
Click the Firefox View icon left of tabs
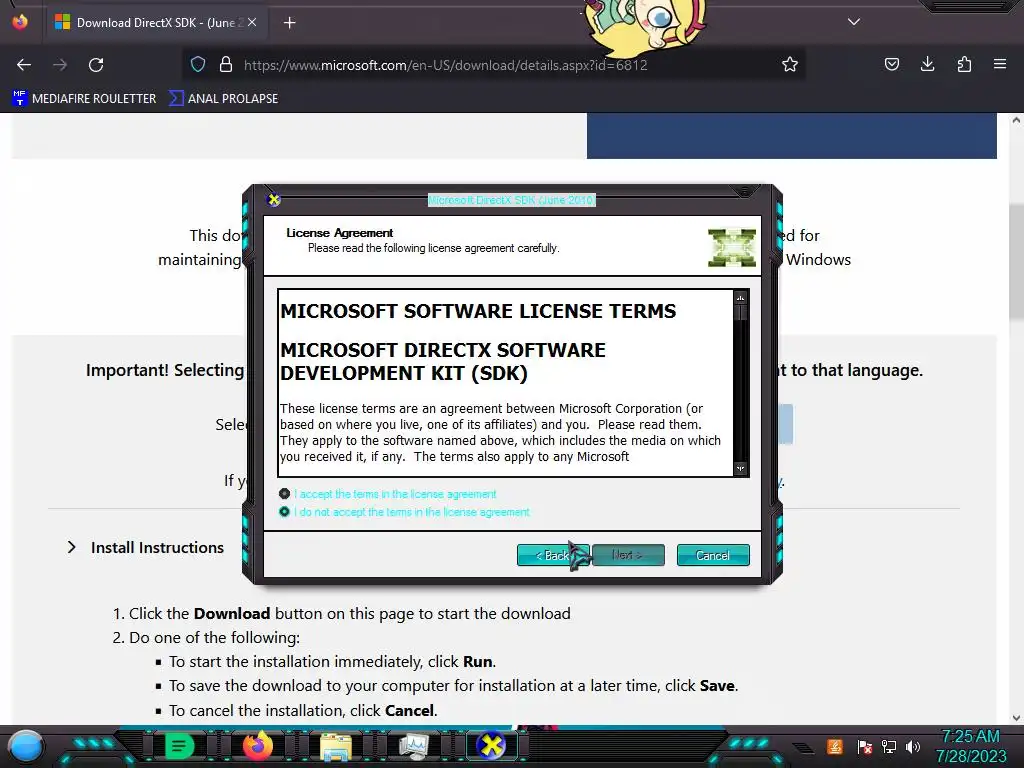coord(20,22)
